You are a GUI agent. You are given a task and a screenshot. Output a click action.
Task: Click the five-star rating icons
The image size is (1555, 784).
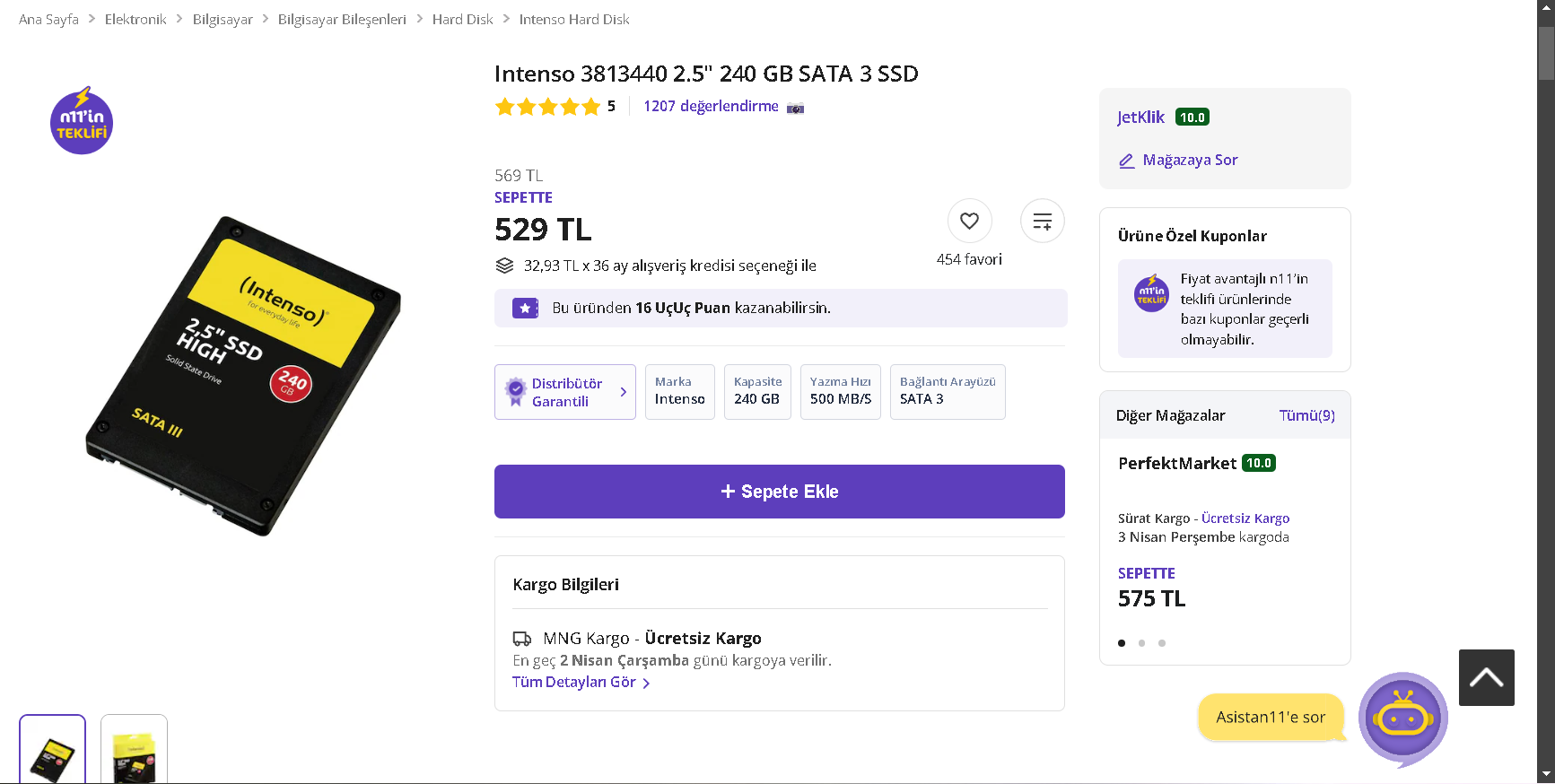pos(547,107)
